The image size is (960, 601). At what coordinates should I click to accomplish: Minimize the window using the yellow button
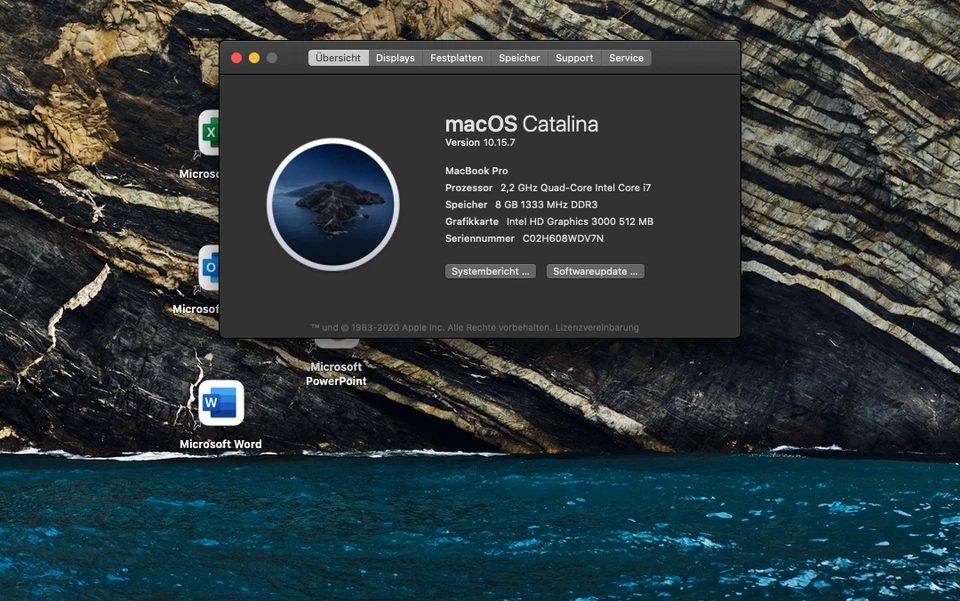pos(254,58)
